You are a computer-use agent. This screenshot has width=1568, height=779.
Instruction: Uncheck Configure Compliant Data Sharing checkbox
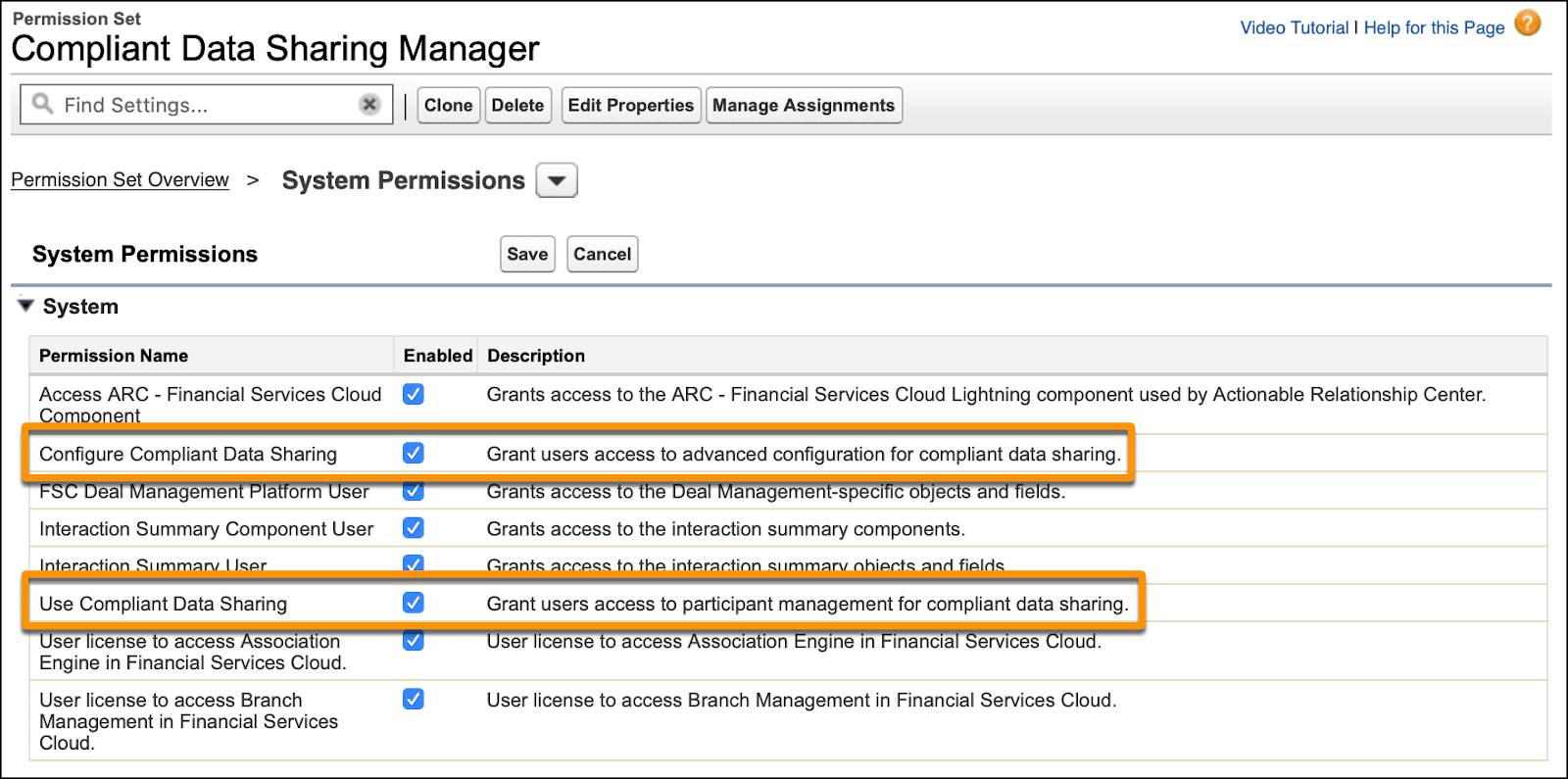pos(414,453)
